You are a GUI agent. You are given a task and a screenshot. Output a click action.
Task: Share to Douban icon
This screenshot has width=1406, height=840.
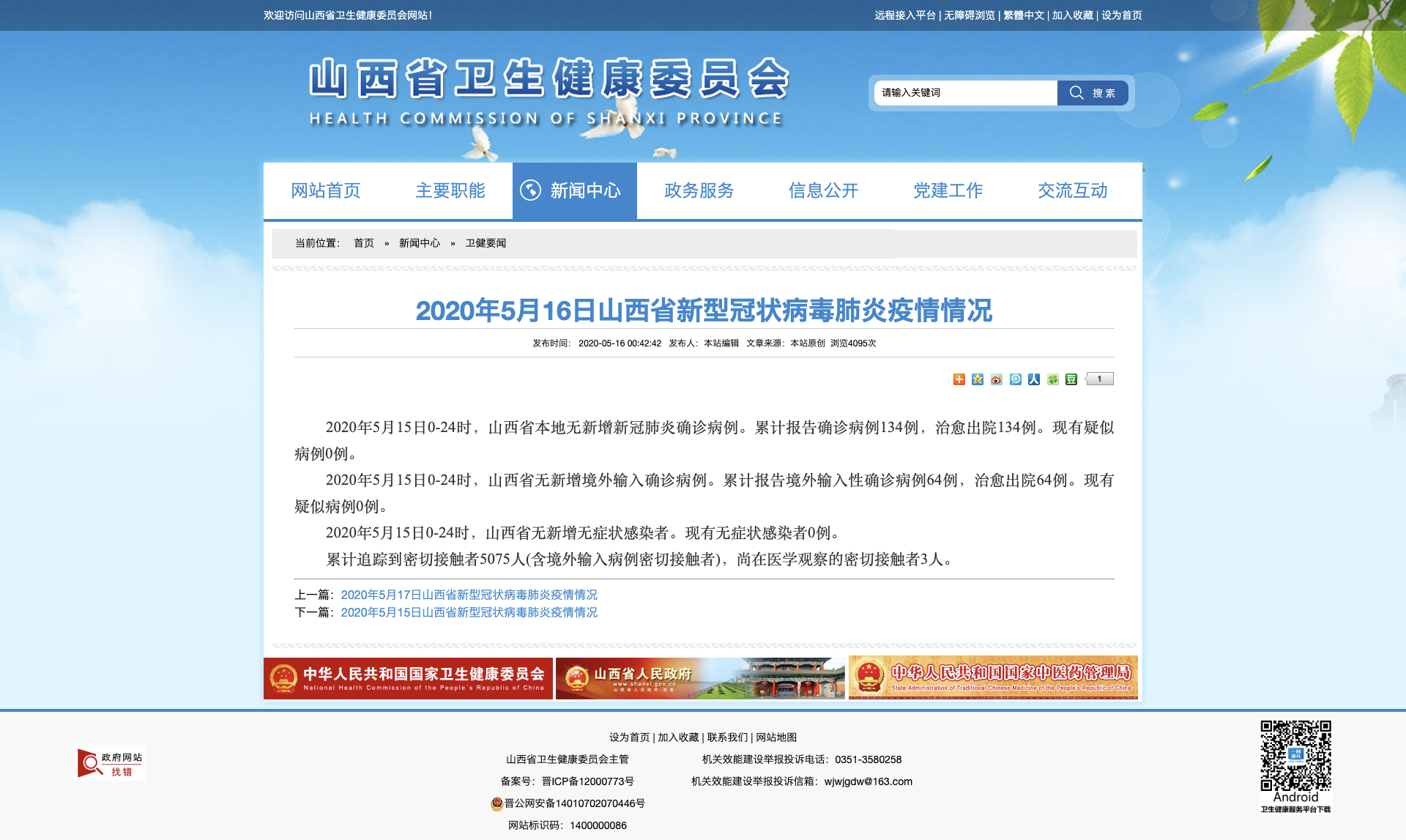click(x=1071, y=379)
